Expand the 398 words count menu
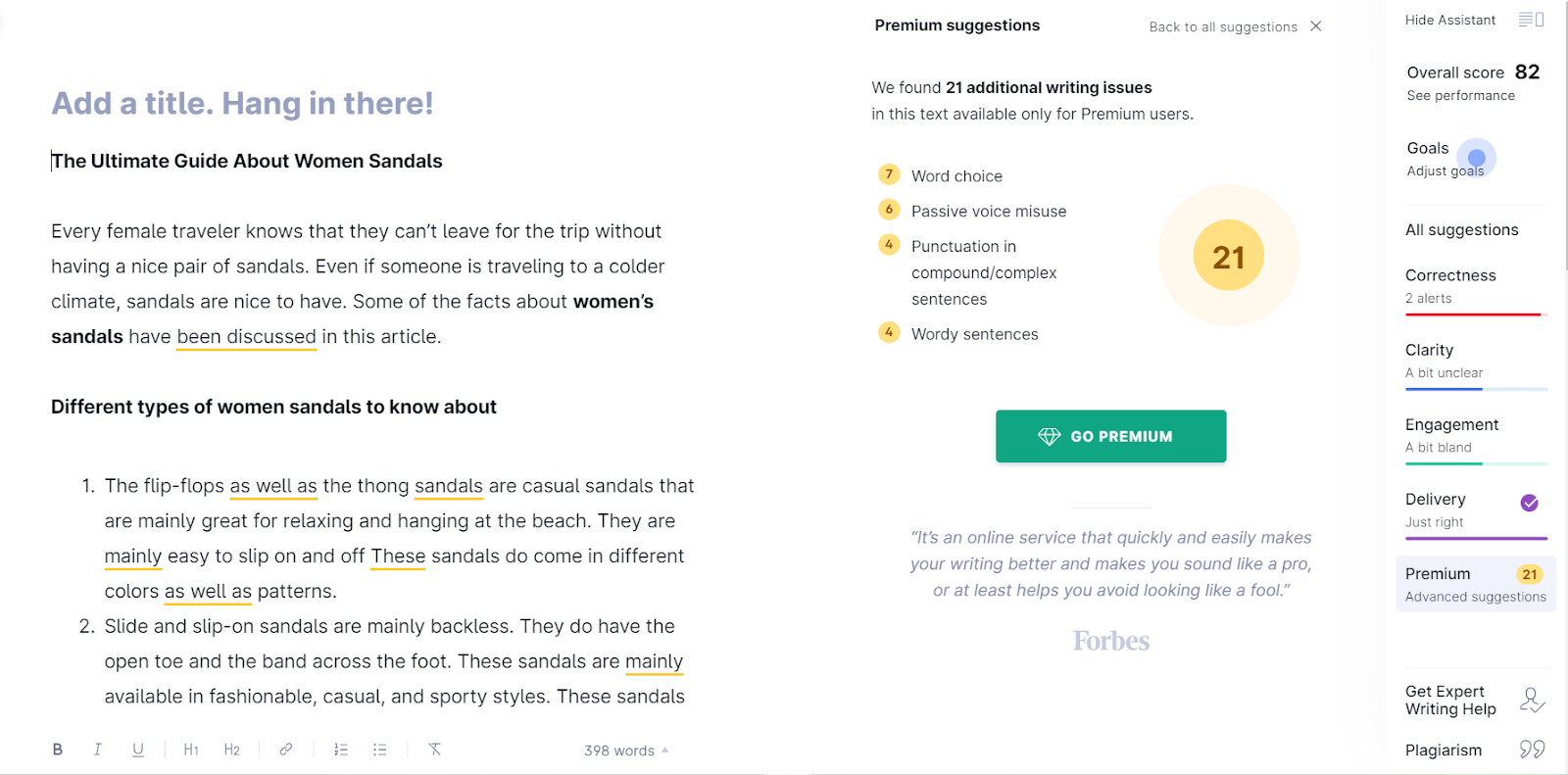Image resolution: width=1568 pixels, height=775 pixels. tap(626, 751)
